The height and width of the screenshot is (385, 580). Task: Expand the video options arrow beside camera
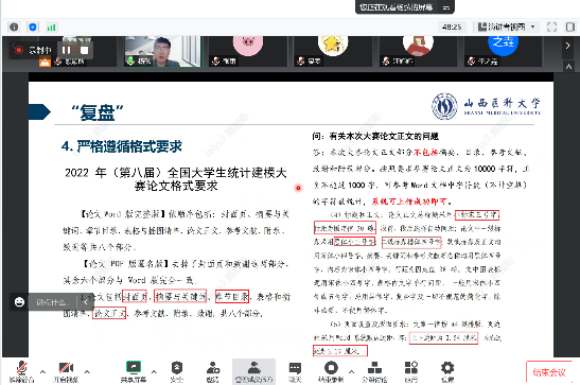(87, 371)
